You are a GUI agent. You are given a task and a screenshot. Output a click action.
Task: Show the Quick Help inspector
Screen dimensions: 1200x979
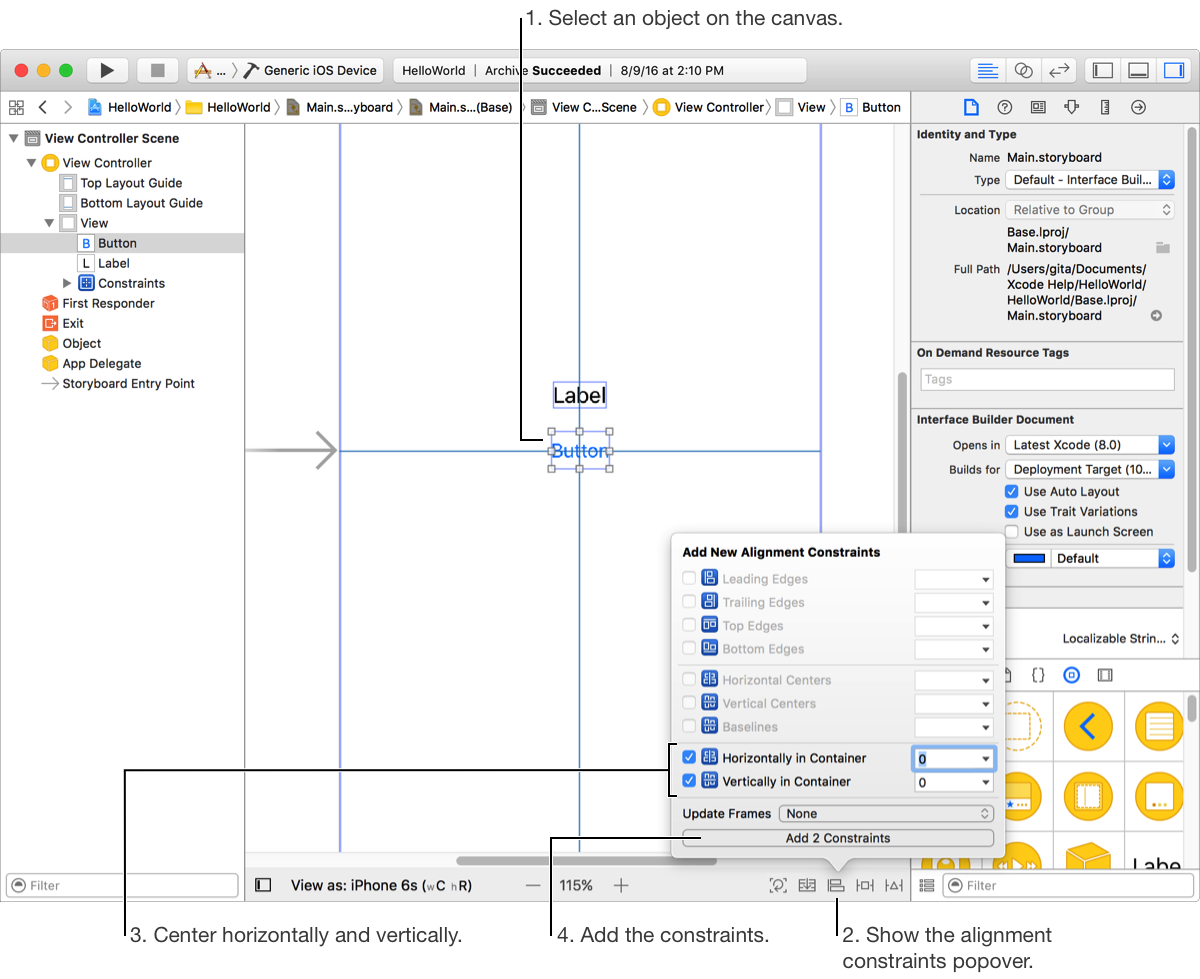pyautogui.click(x=1005, y=107)
